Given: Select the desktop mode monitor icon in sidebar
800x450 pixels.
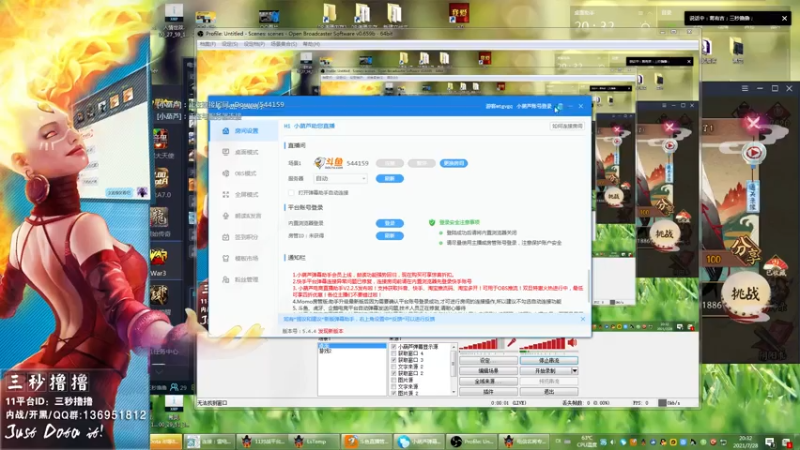Looking at the screenshot, I should point(226,152).
